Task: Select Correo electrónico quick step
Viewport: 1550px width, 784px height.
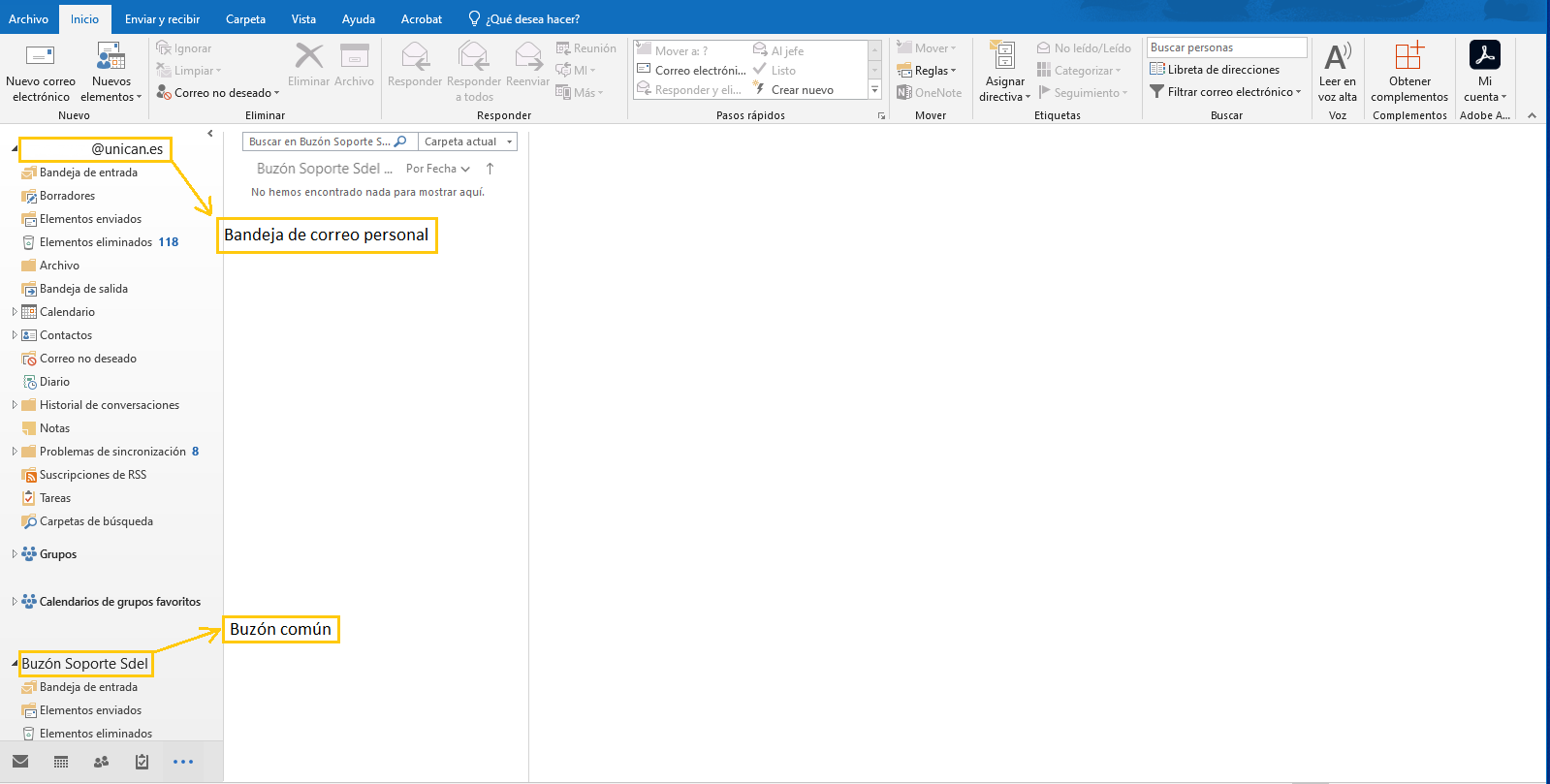Action: pyautogui.click(x=691, y=71)
